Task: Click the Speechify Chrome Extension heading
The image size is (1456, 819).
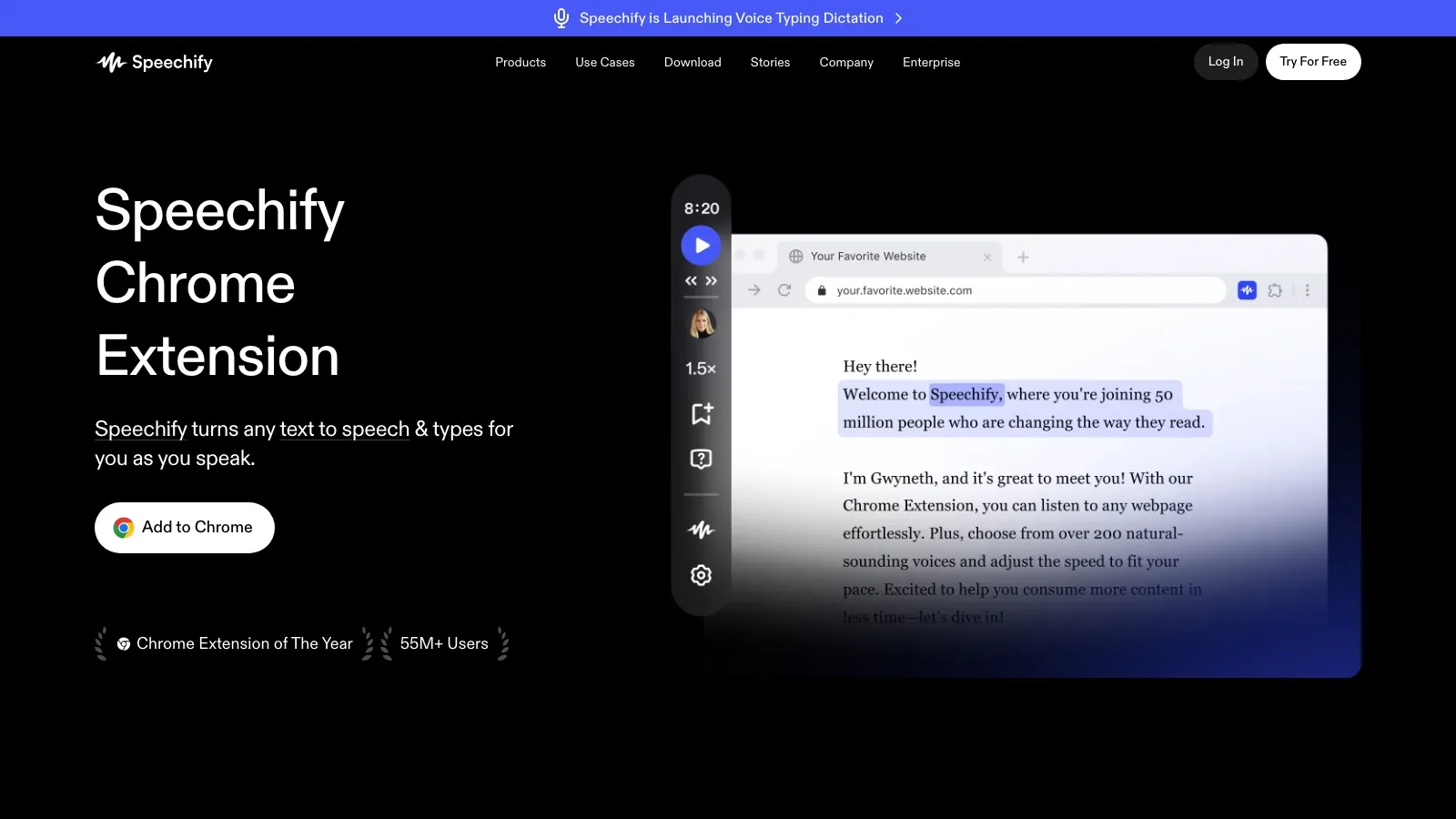Action: [x=219, y=282]
